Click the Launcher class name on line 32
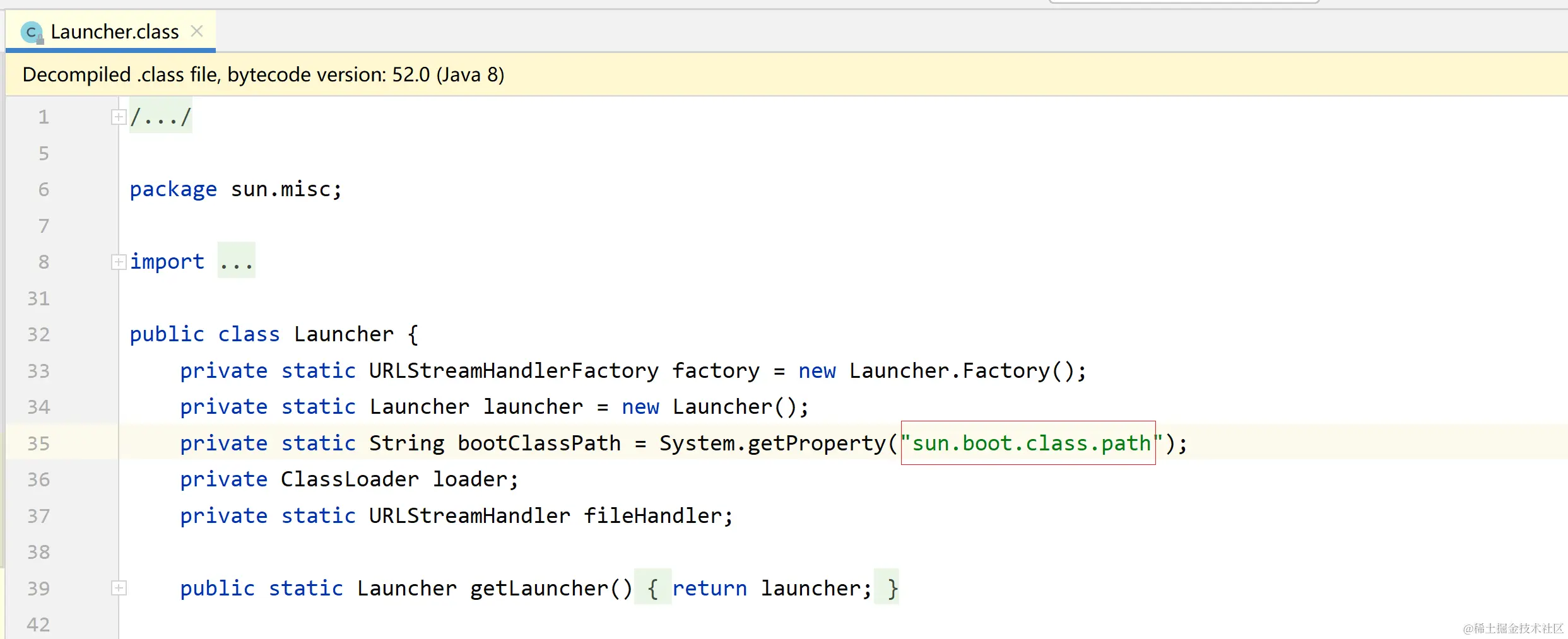This screenshot has height=639, width=1568. [344, 334]
